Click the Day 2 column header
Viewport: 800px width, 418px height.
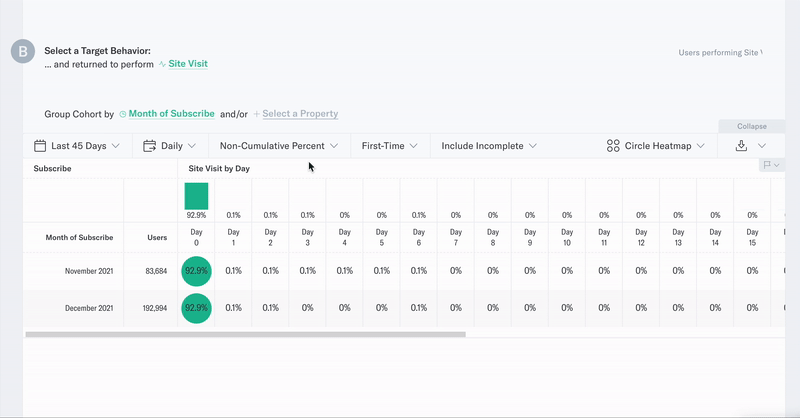270,237
